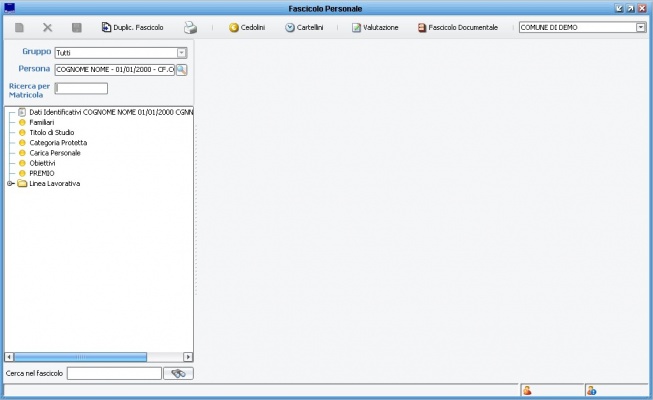
Task: Click the orange user icon in status bar
Action: coord(527,390)
